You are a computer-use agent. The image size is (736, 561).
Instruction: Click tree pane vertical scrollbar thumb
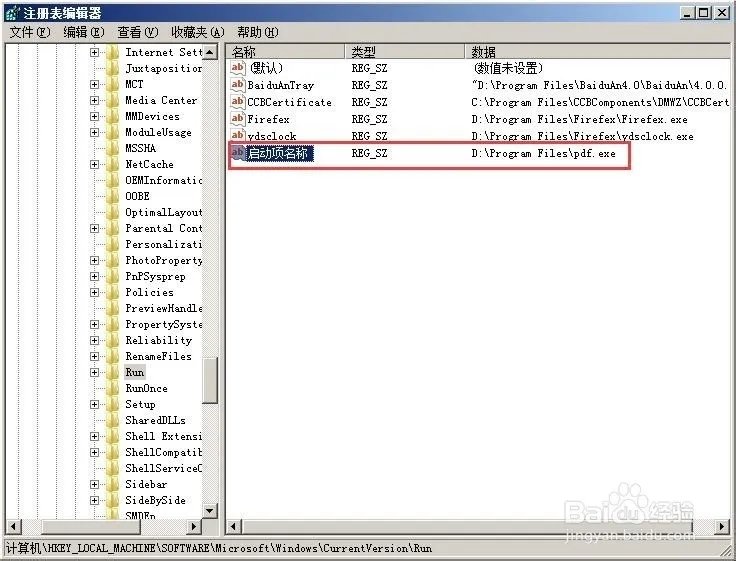pos(210,380)
